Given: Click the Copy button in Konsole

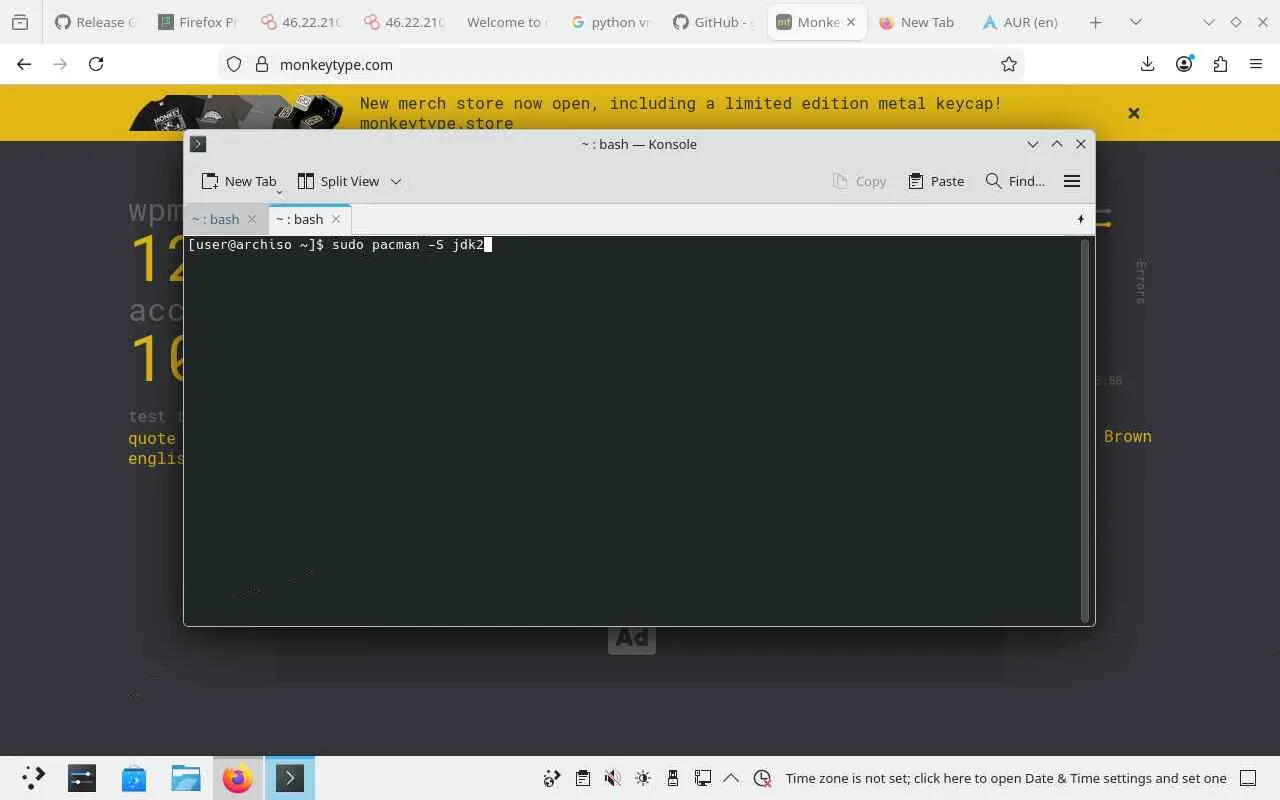Looking at the screenshot, I should (859, 181).
